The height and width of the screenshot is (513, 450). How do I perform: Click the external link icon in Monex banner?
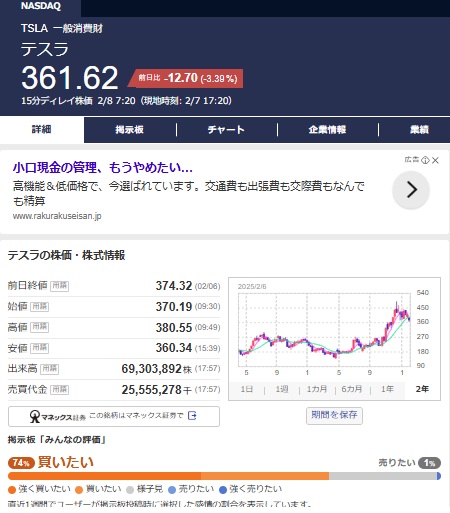(192, 415)
